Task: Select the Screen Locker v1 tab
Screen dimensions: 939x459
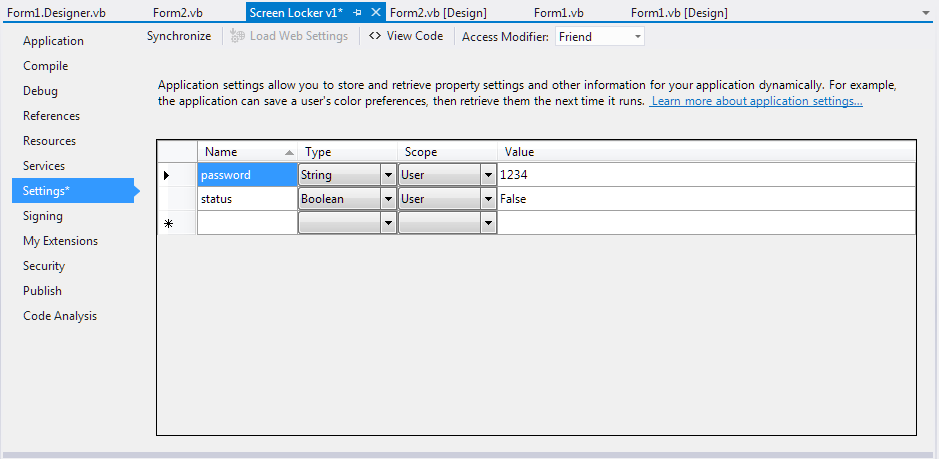Action: [296, 13]
